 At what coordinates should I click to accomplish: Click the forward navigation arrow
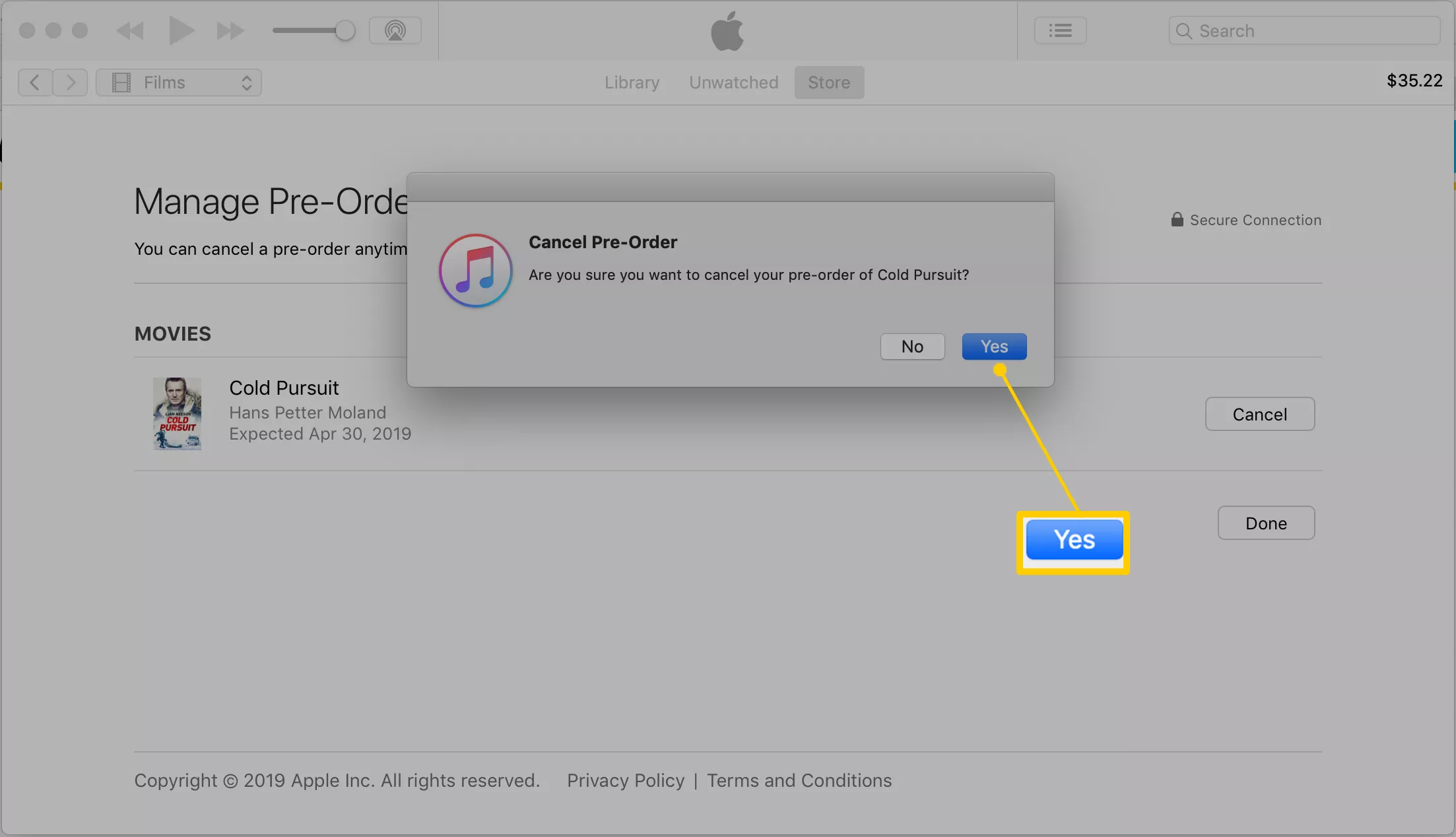pos(71,82)
